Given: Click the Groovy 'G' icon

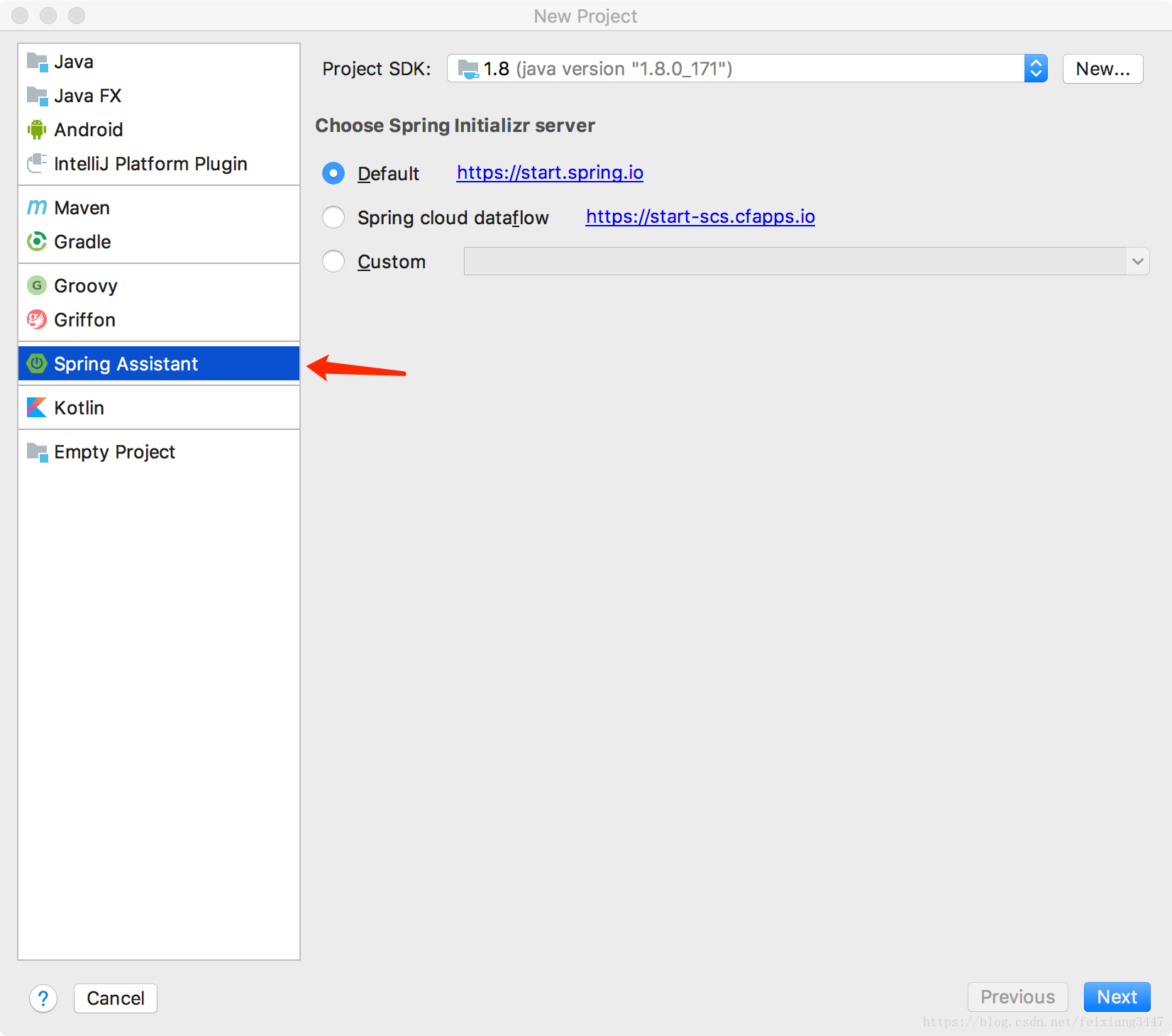Looking at the screenshot, I should pos(37,286).
